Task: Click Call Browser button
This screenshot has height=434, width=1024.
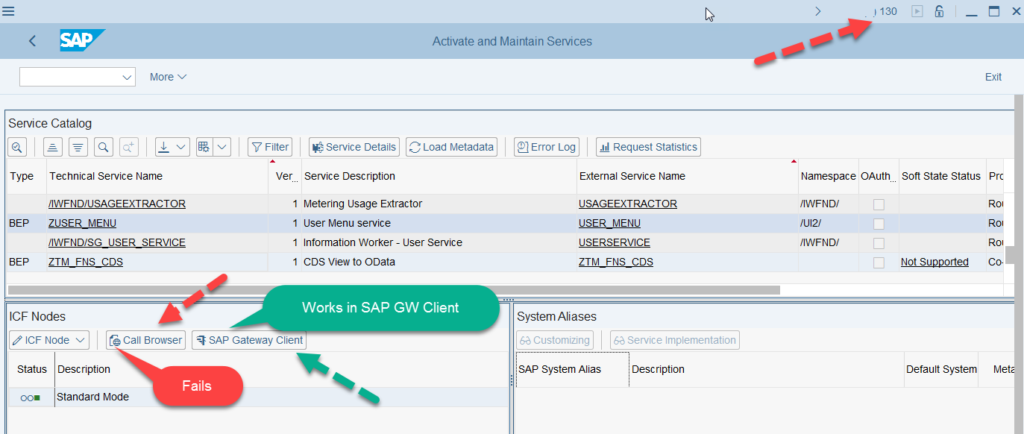Action: [x=146, y=340]
